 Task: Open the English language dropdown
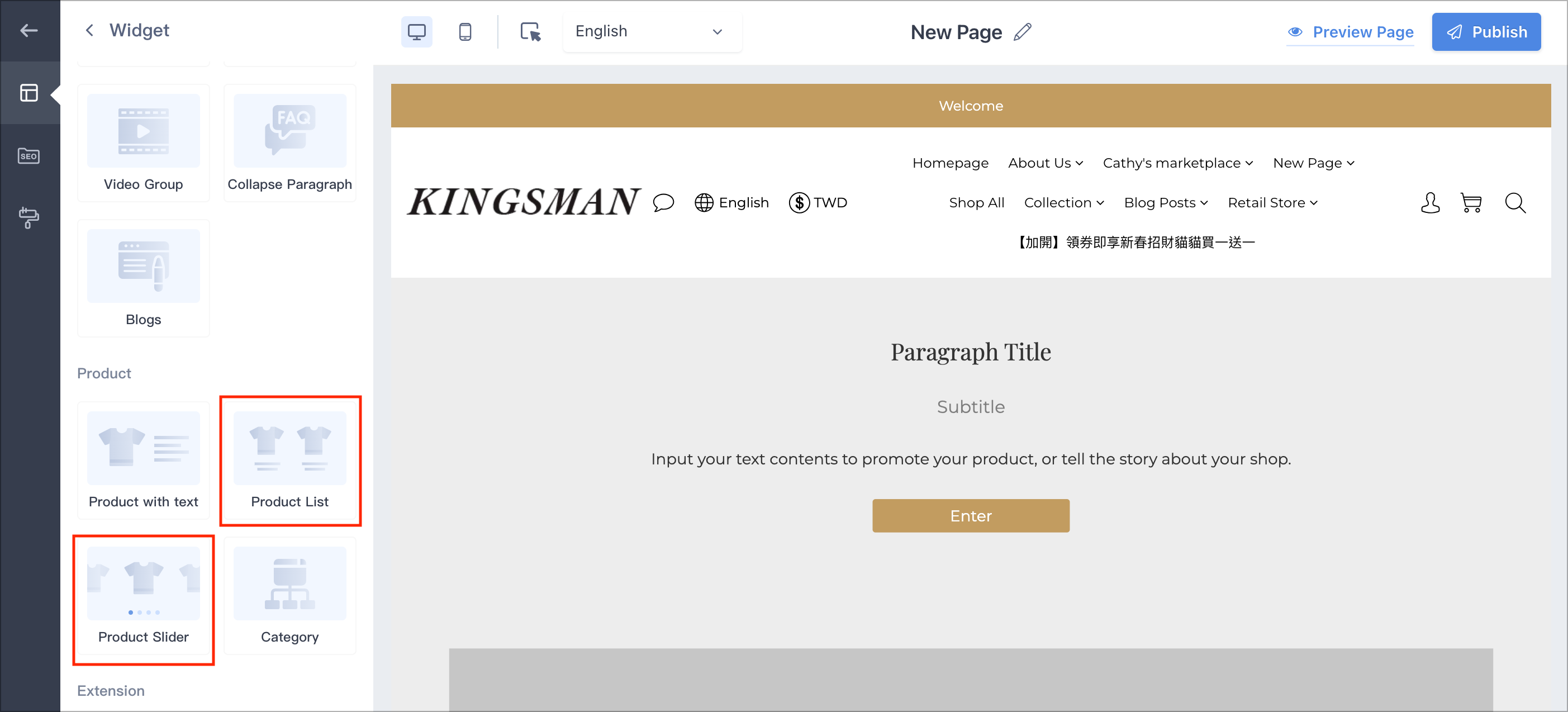coord(652,31)
